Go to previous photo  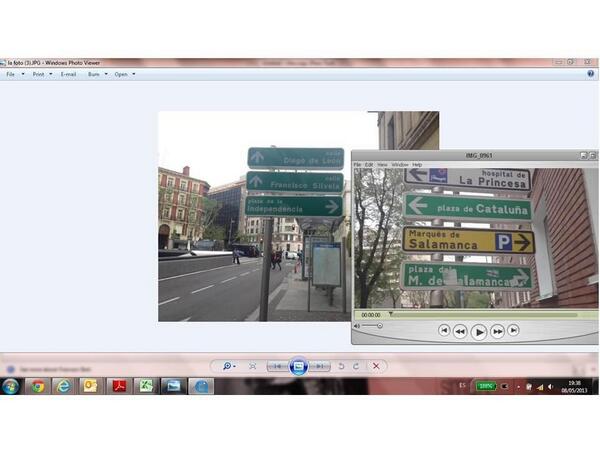coord(277,367)
